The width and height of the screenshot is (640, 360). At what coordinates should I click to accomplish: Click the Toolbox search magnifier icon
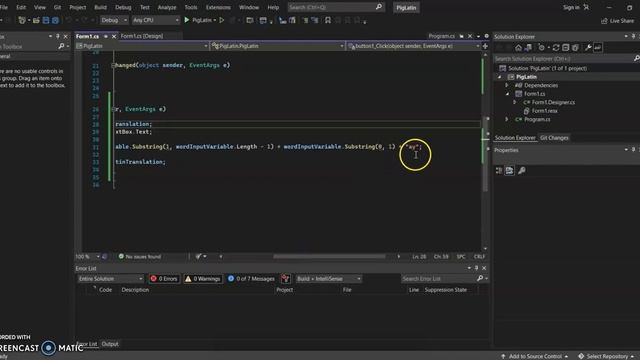click(x=61, y=47)
